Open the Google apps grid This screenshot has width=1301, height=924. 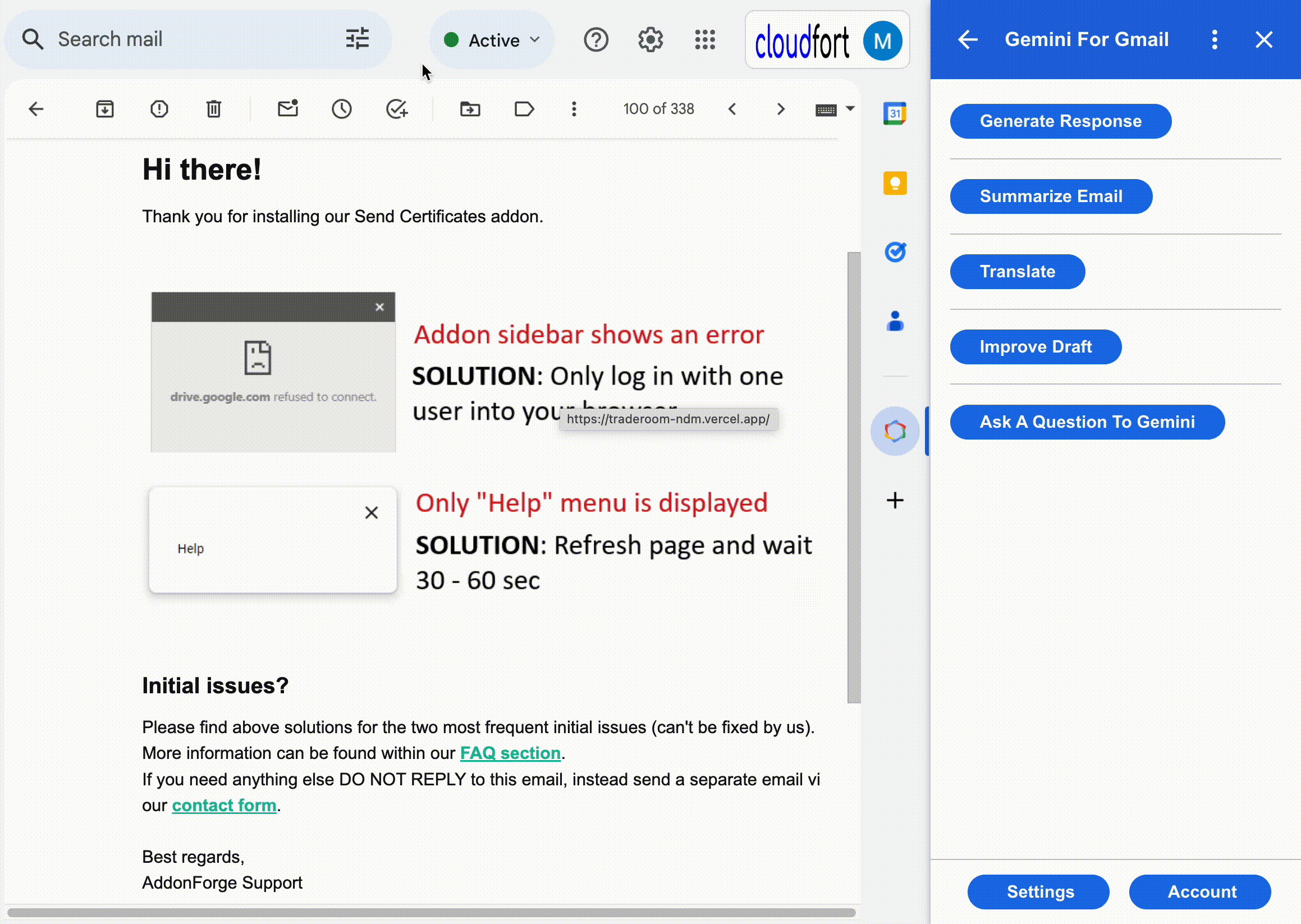[x=705, y=40]
